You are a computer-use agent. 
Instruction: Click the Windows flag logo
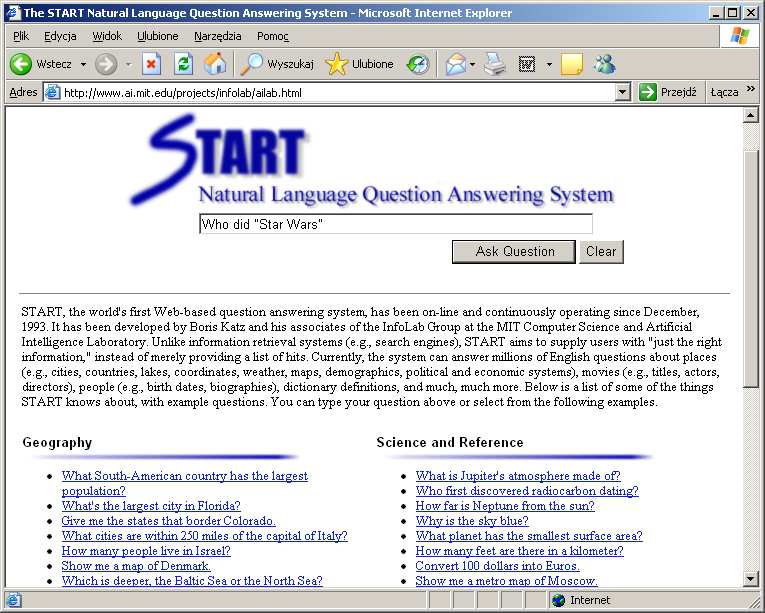(740, 36)
